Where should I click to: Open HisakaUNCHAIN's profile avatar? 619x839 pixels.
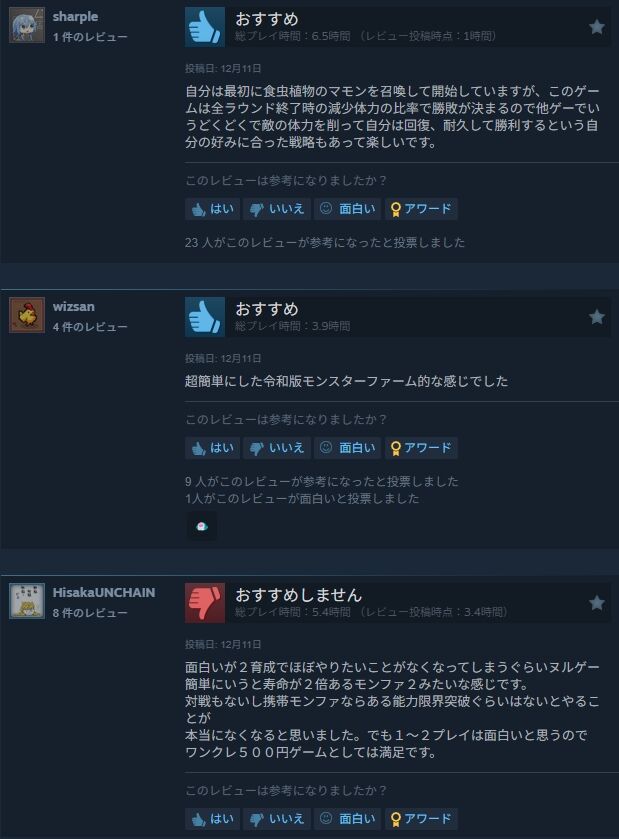tap(27, 600)
